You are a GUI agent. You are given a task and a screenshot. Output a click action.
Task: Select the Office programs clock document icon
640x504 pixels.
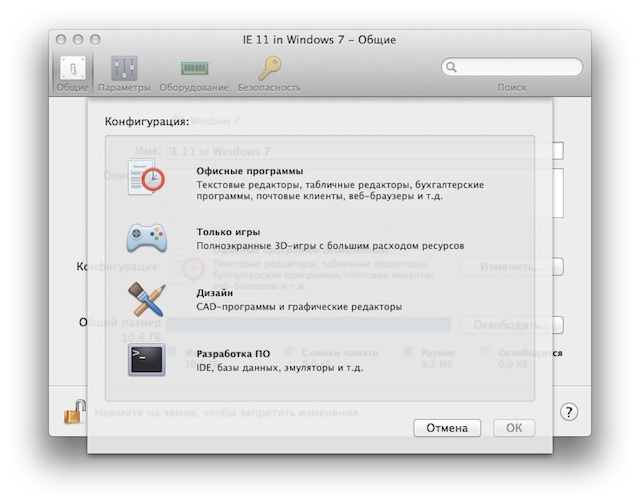(x=146, y=178)
